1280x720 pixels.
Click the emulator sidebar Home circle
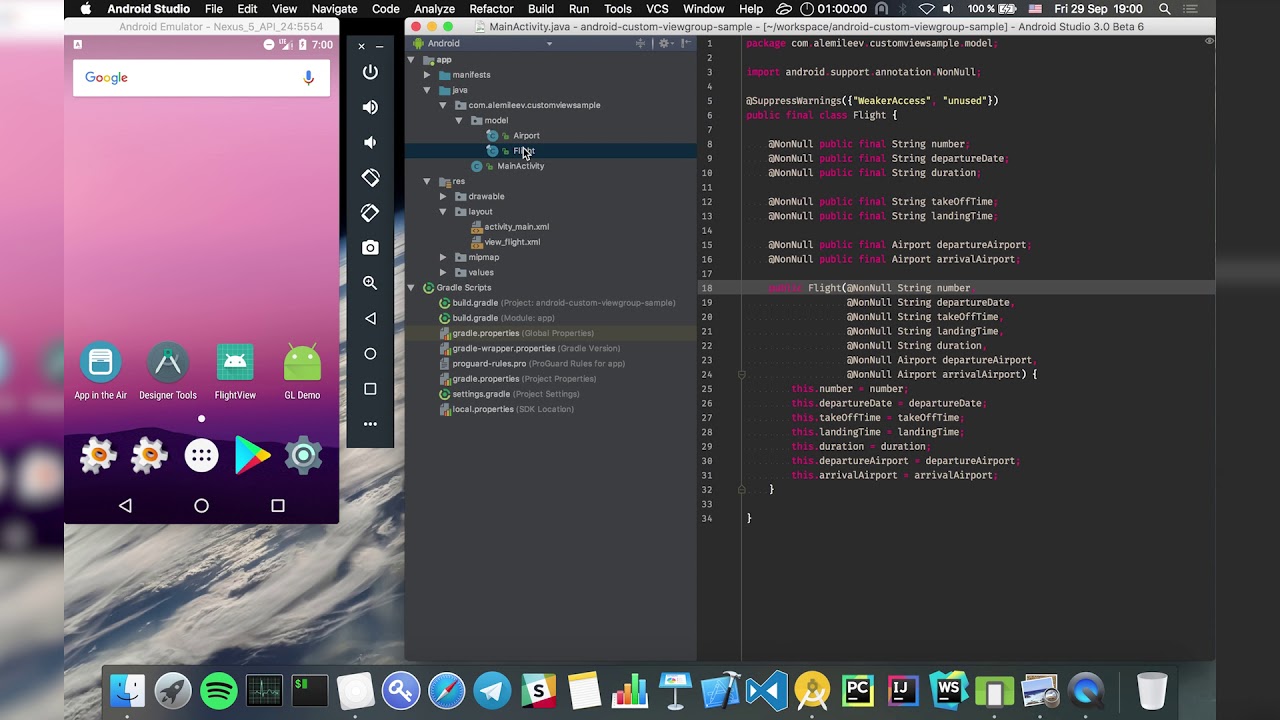pos(370,353)
